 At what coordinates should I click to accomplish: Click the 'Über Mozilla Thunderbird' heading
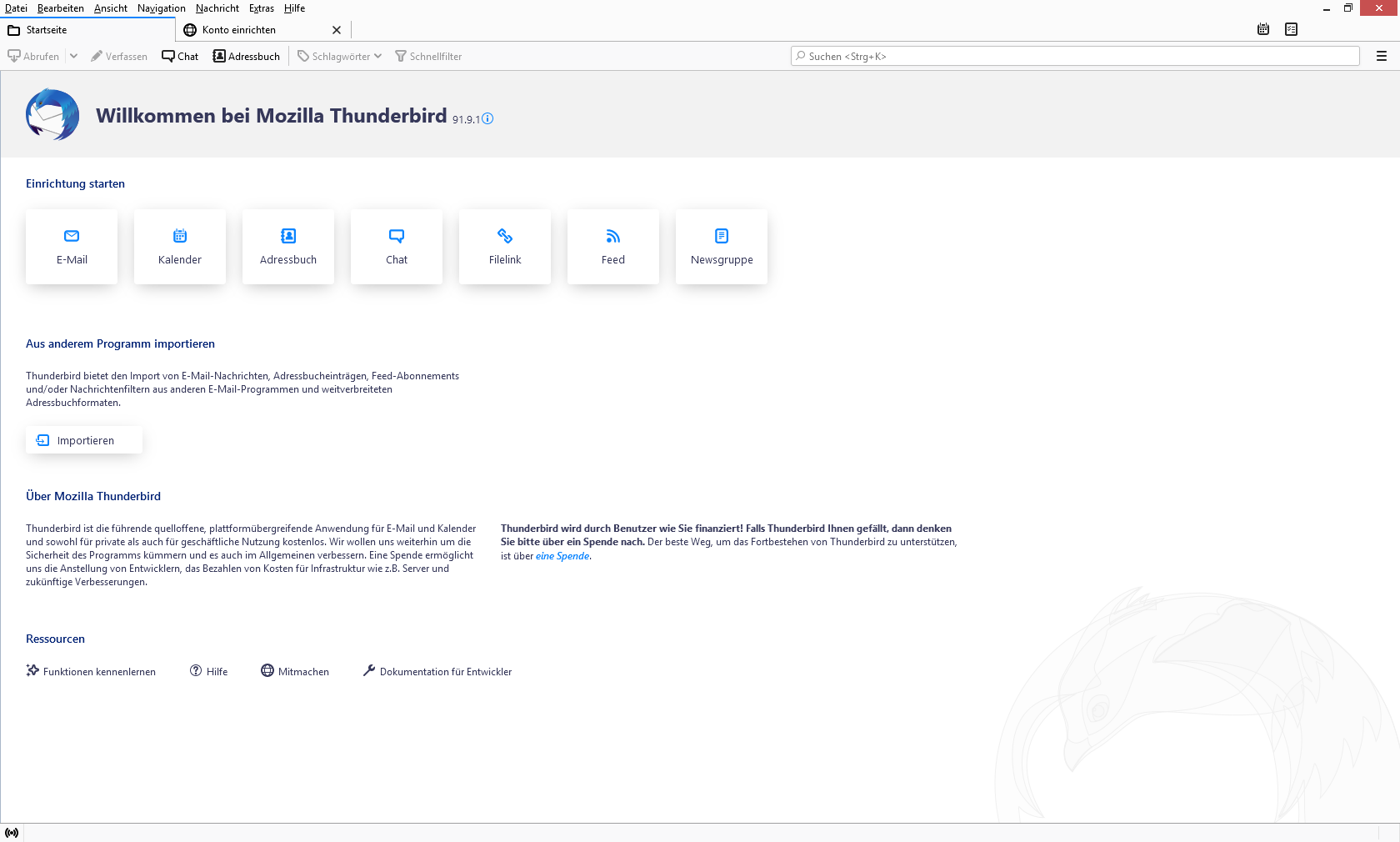(93, 496)
